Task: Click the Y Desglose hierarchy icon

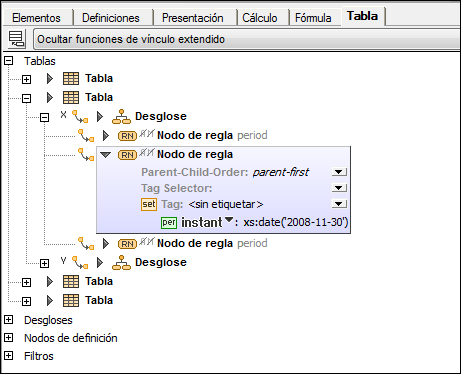Action: coord(121,262)
